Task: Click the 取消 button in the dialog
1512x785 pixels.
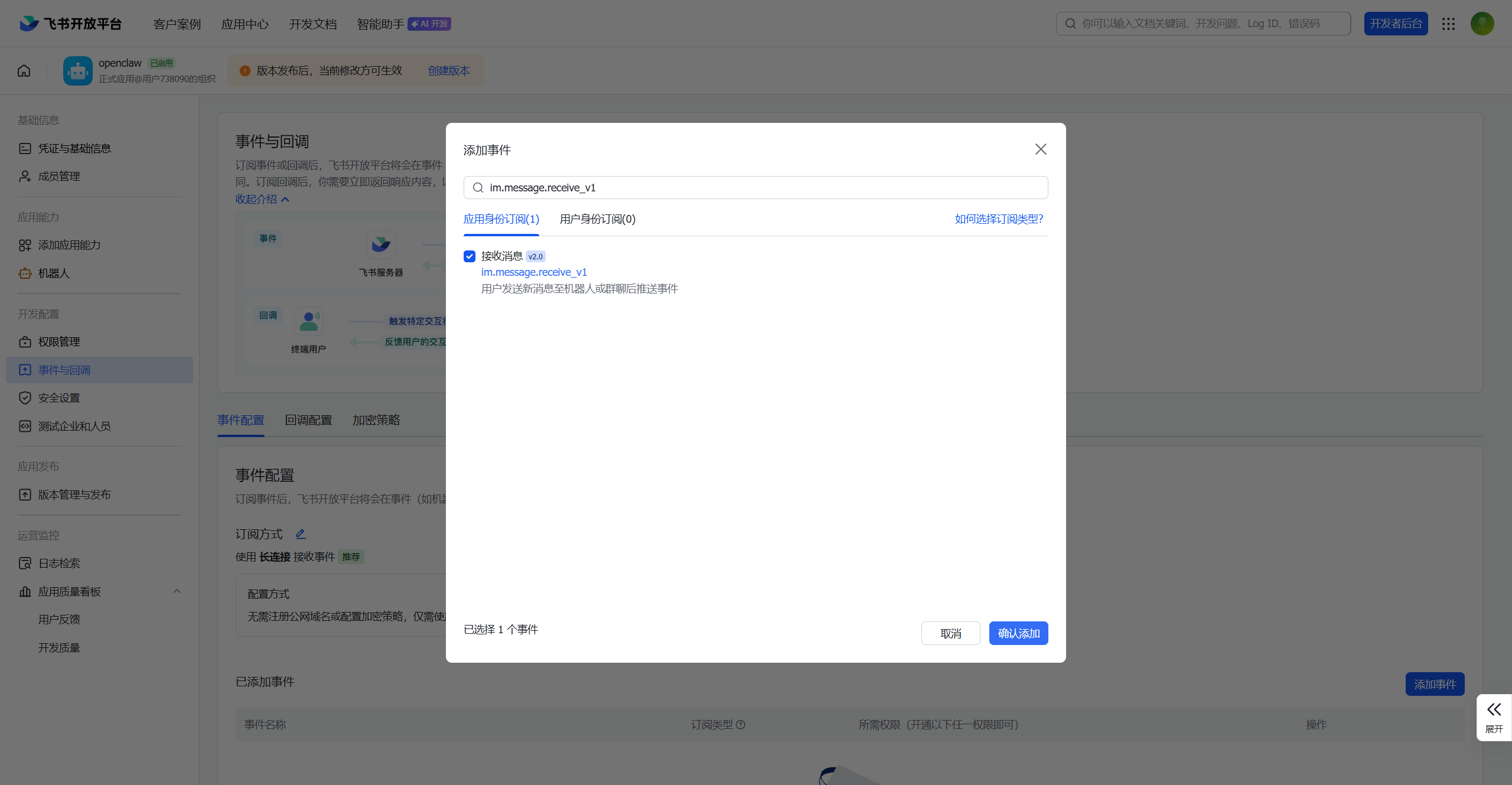Action: pos(950,633)
